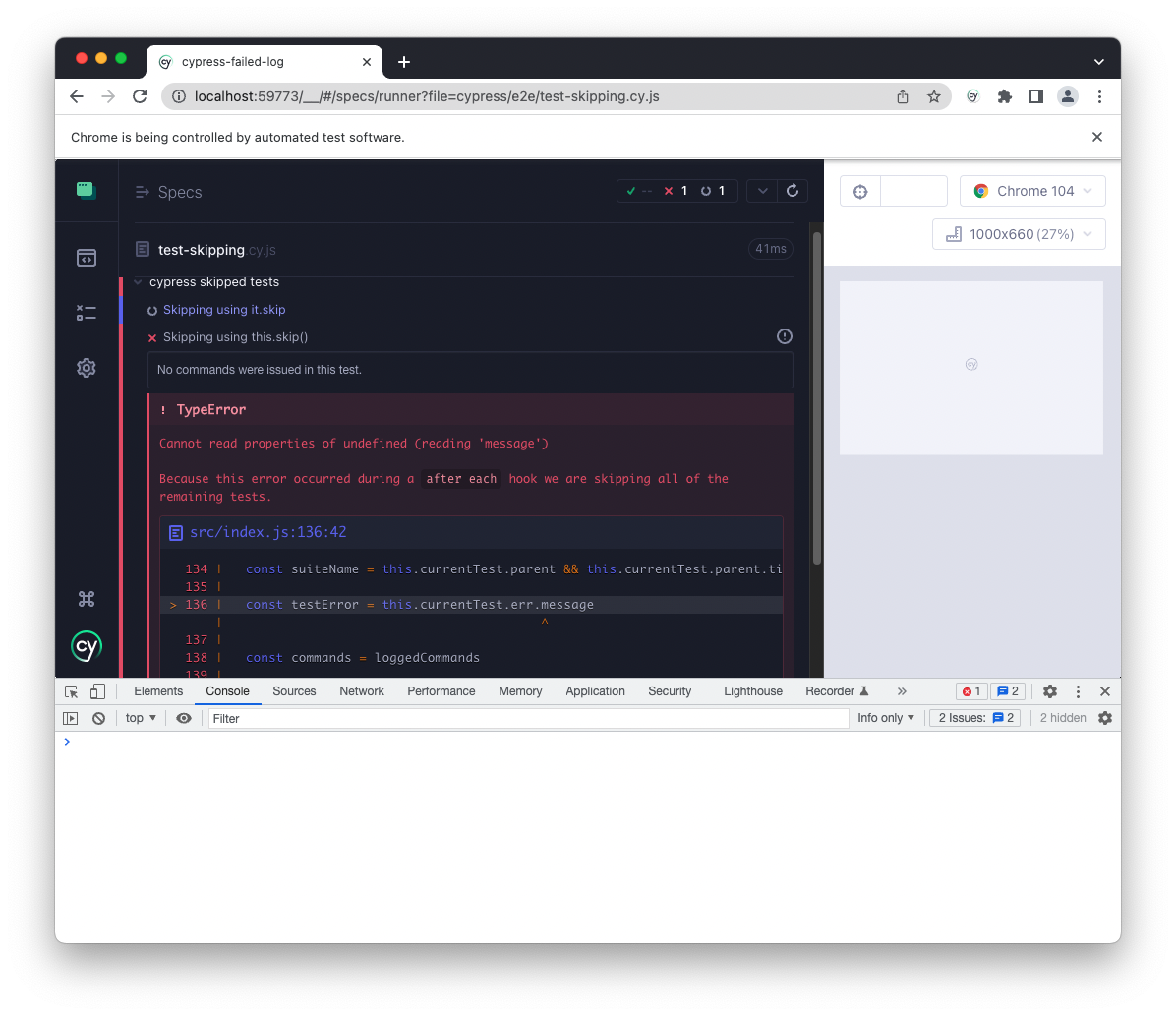Go back to the previous page
This screenshot has width=1176, height=1016.
[x=77, y=96]
